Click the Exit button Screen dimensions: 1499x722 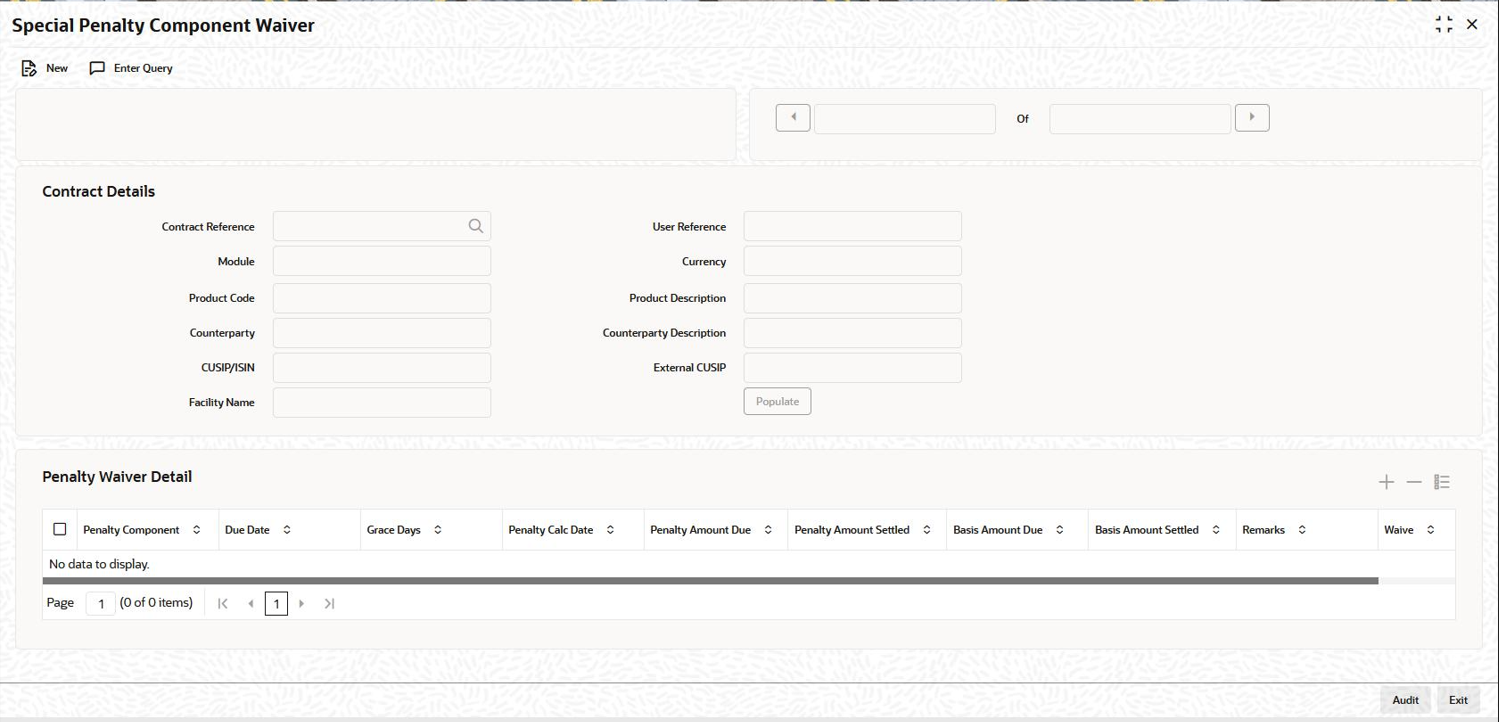tap(1458, 700)
